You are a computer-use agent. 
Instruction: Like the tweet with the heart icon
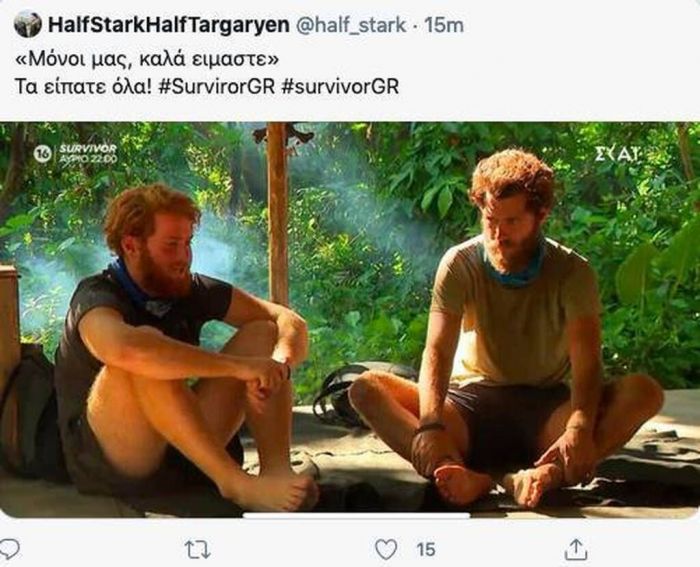386,549
